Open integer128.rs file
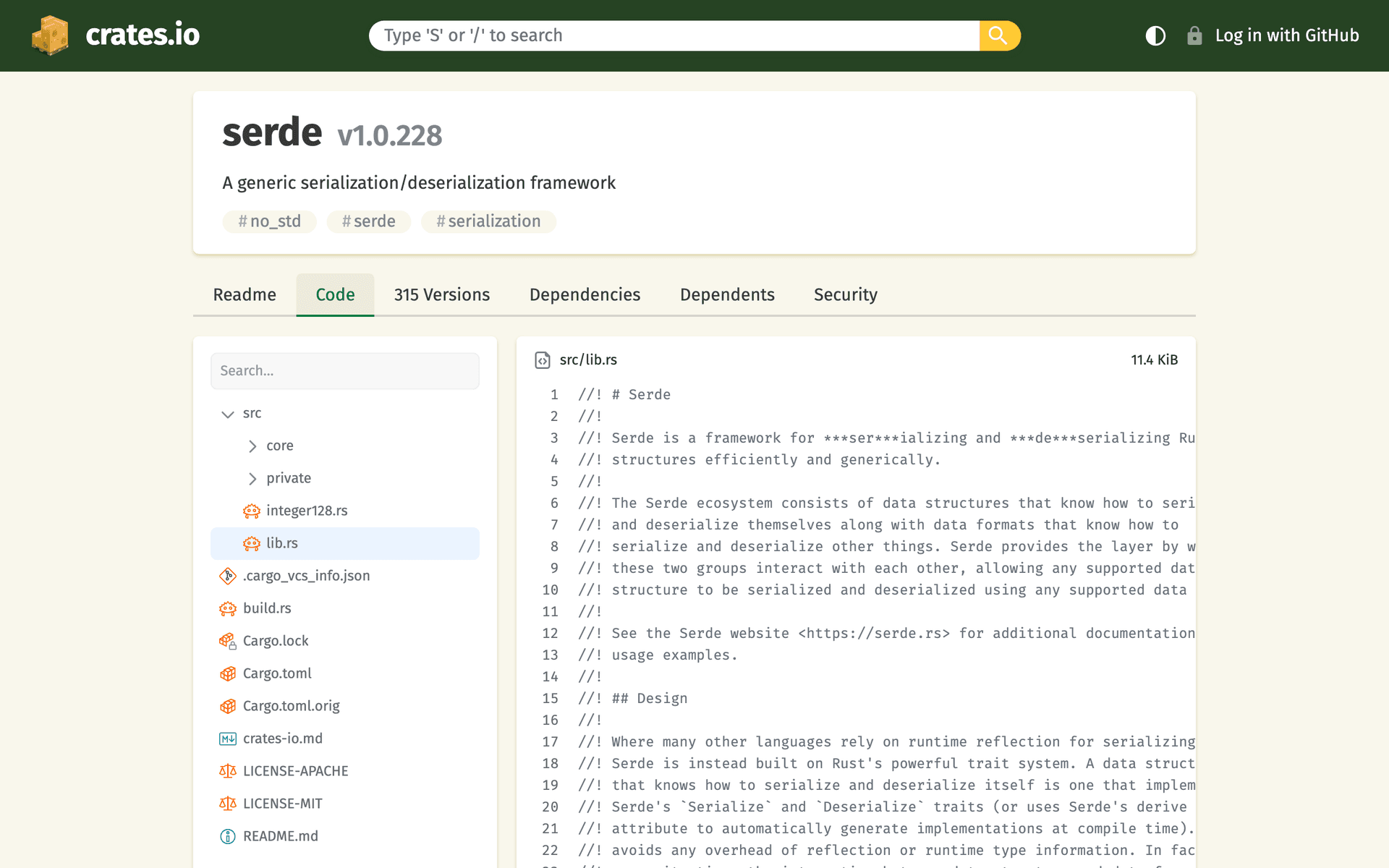Image resolution: width=1389 pixels, height=868 pixels. [x=307, y=511]
